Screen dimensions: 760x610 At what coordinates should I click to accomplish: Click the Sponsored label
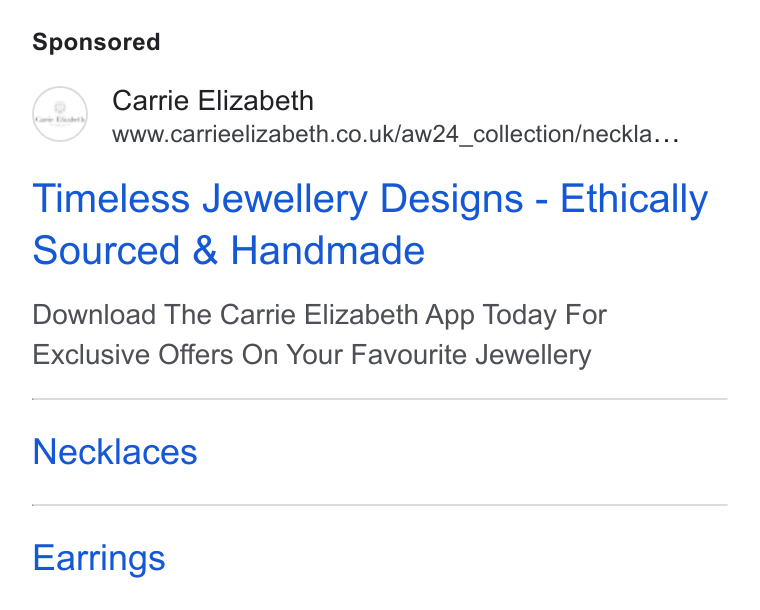(96, 42)
